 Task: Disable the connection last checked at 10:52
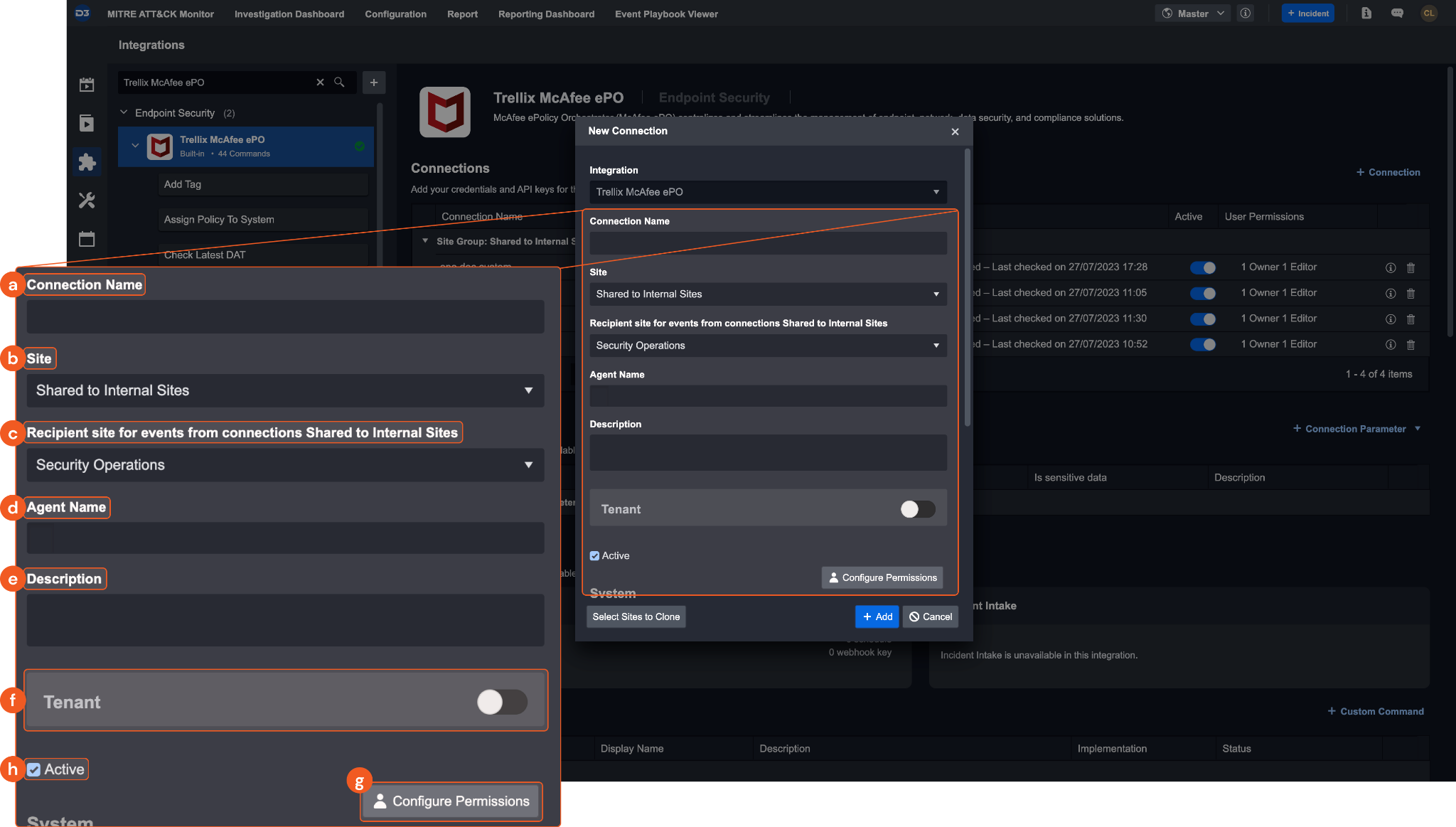[1203, 345]
